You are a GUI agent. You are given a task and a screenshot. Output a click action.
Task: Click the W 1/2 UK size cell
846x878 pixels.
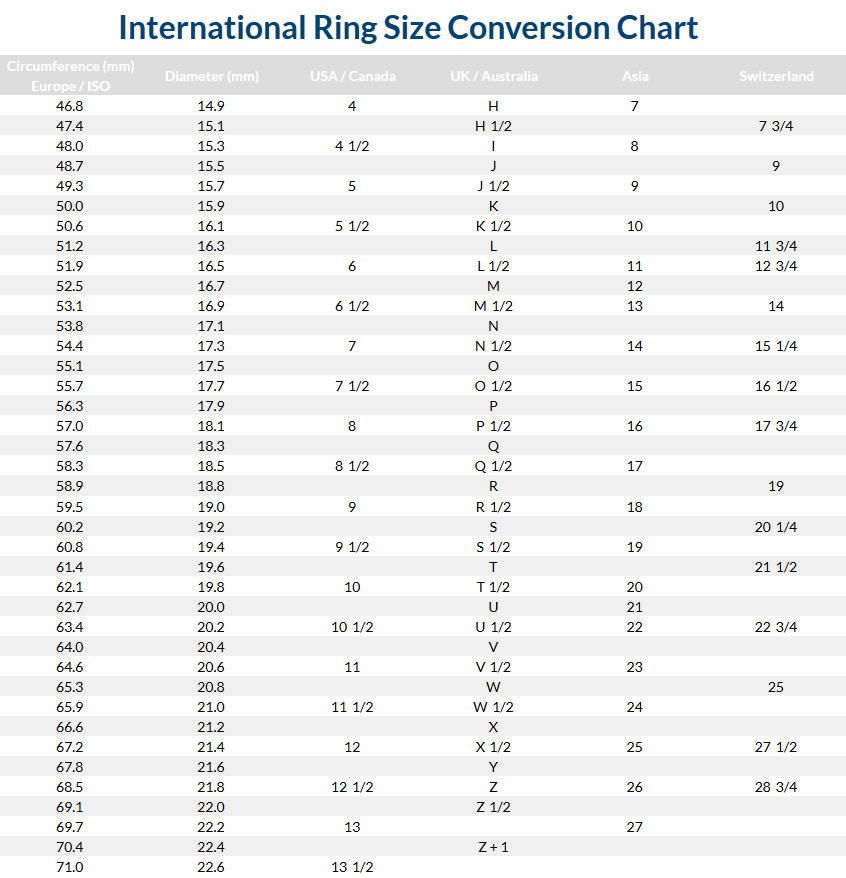493,707
